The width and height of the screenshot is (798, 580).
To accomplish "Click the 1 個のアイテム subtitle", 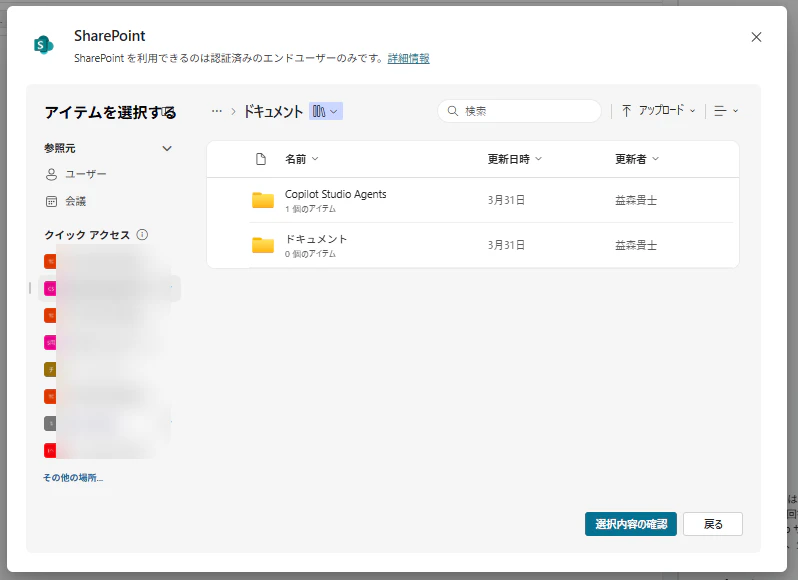I will (x=310, y=209).
